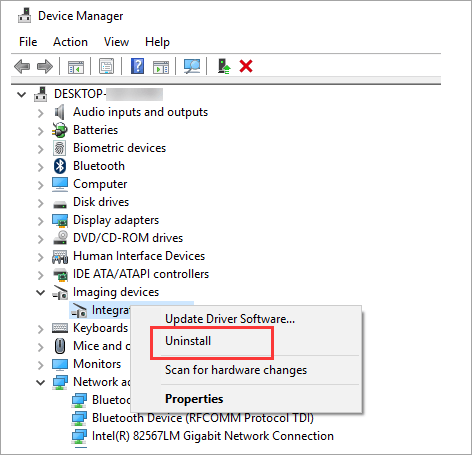Viewport: 472px width, 455px height.
Task: Expand the Audio inputs and outputs node
Action: (40, 113)
